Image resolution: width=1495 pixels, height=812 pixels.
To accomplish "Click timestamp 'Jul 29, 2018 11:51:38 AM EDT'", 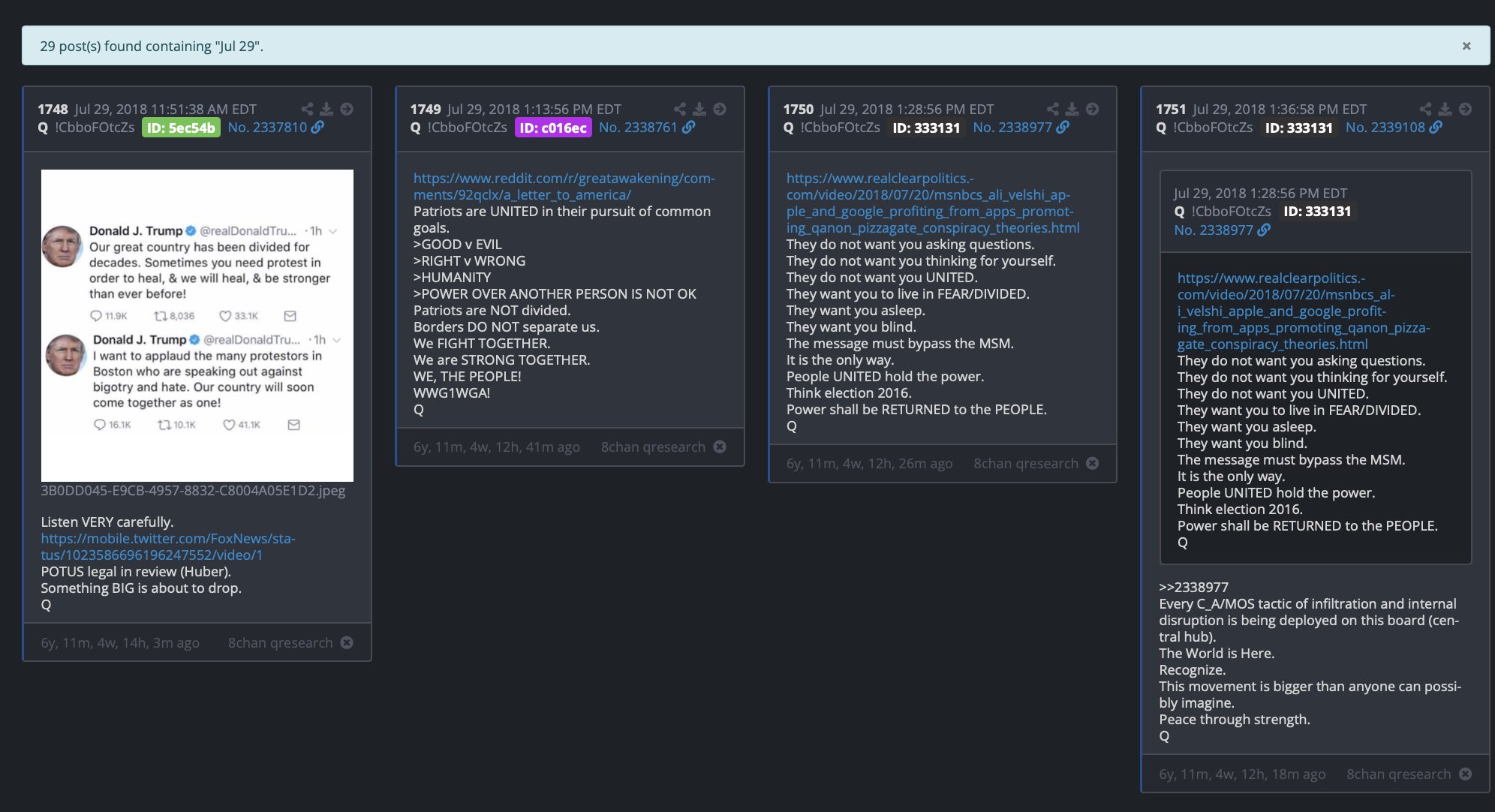I will pos(166,109).
